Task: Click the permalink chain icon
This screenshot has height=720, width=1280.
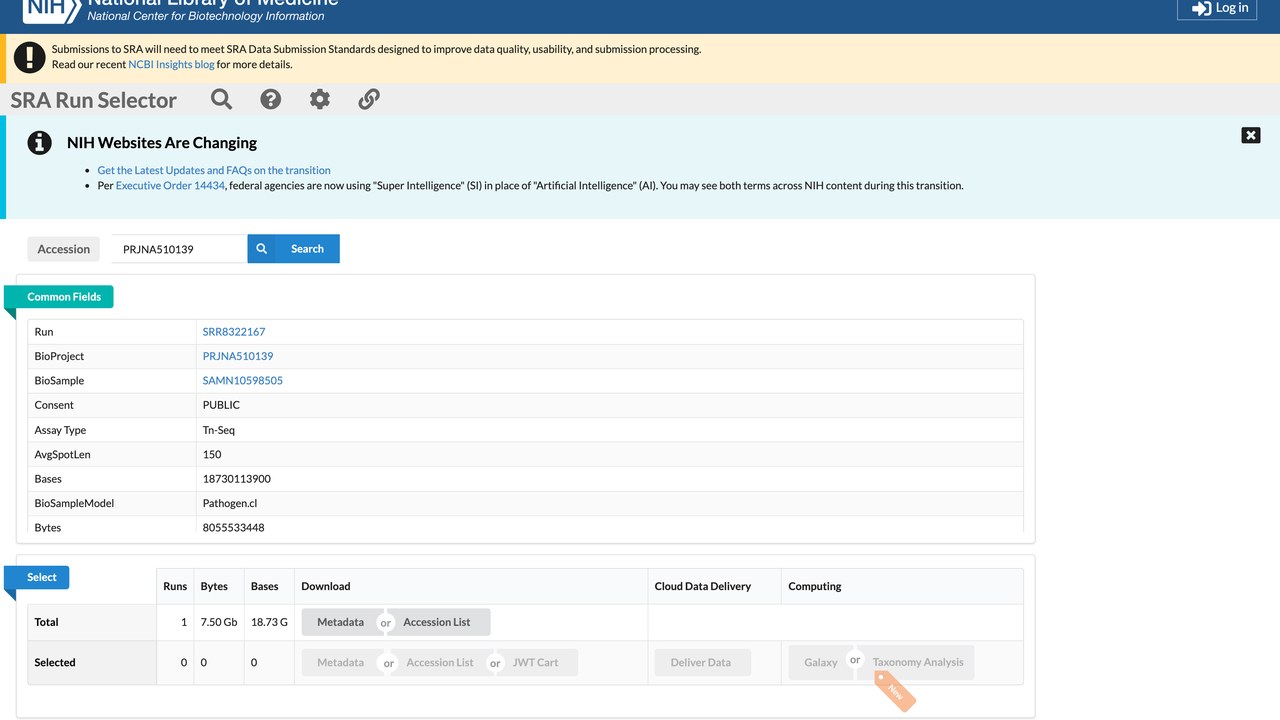Action: click(x=369, y=99)
